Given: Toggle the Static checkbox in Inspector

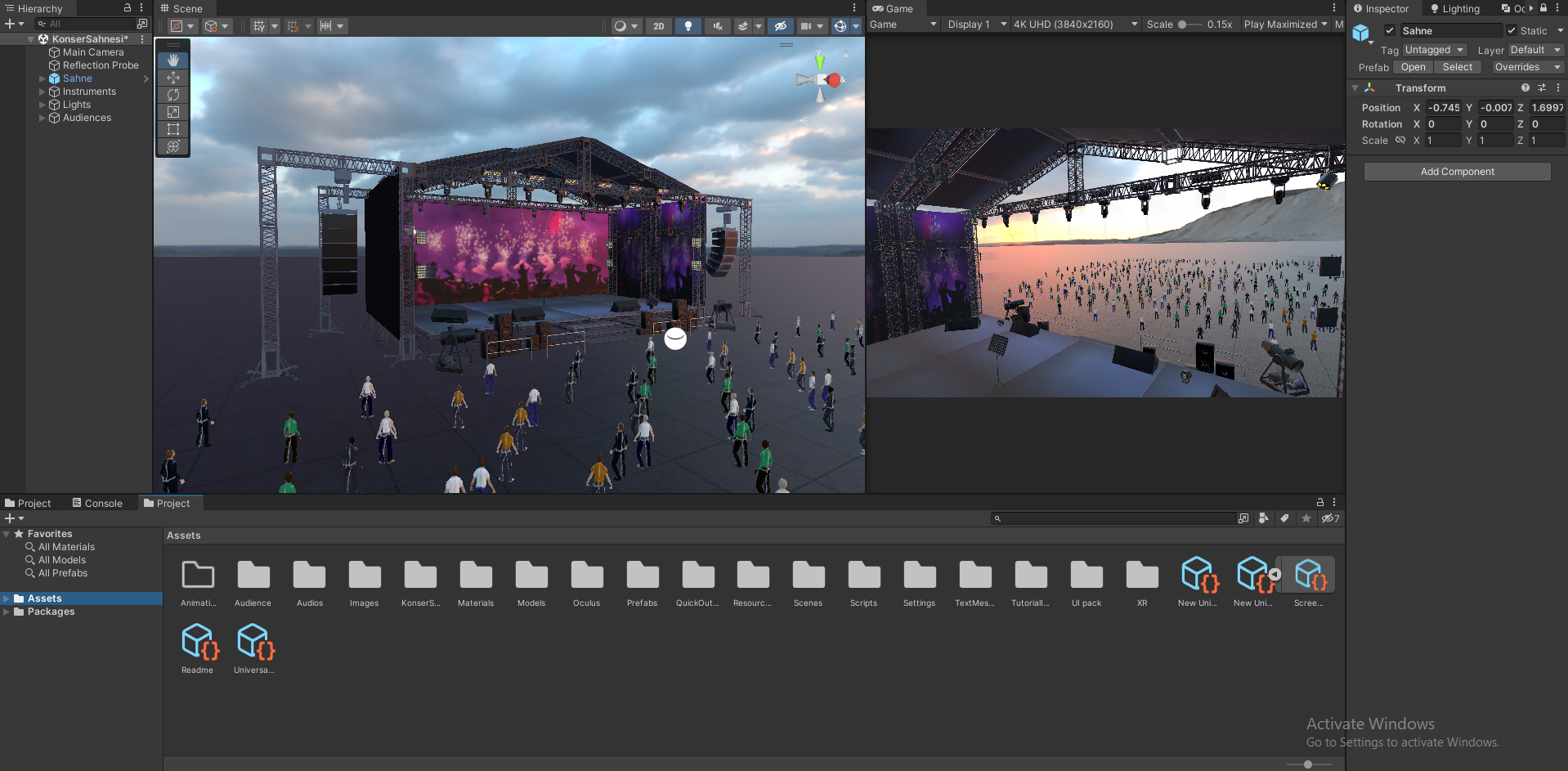Looking at the screenshot, I should 1511,30.
